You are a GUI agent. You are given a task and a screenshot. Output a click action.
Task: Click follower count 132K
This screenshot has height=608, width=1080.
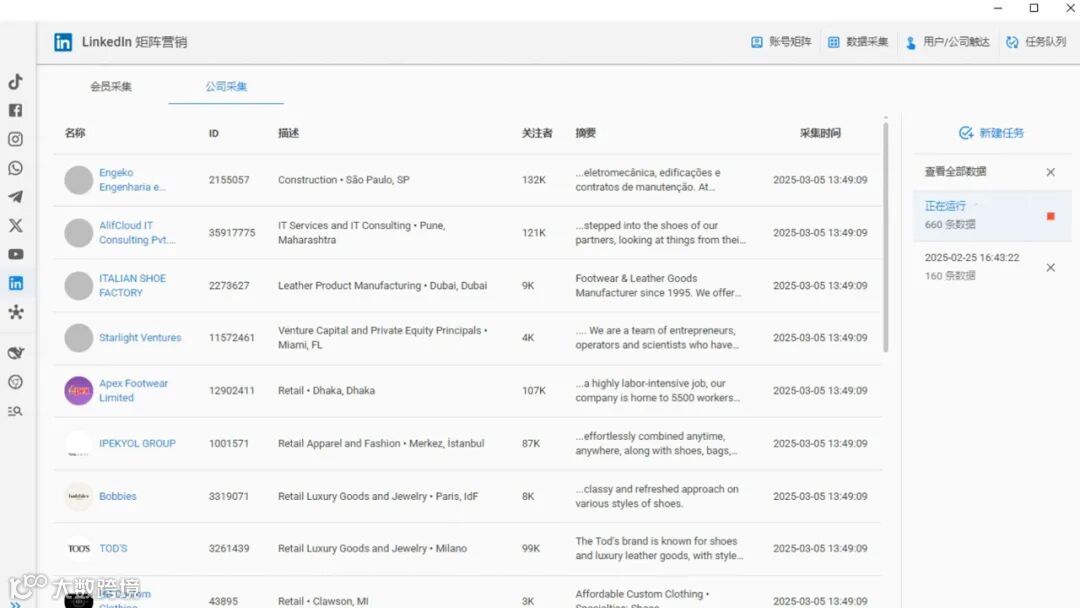coord(533,180)
